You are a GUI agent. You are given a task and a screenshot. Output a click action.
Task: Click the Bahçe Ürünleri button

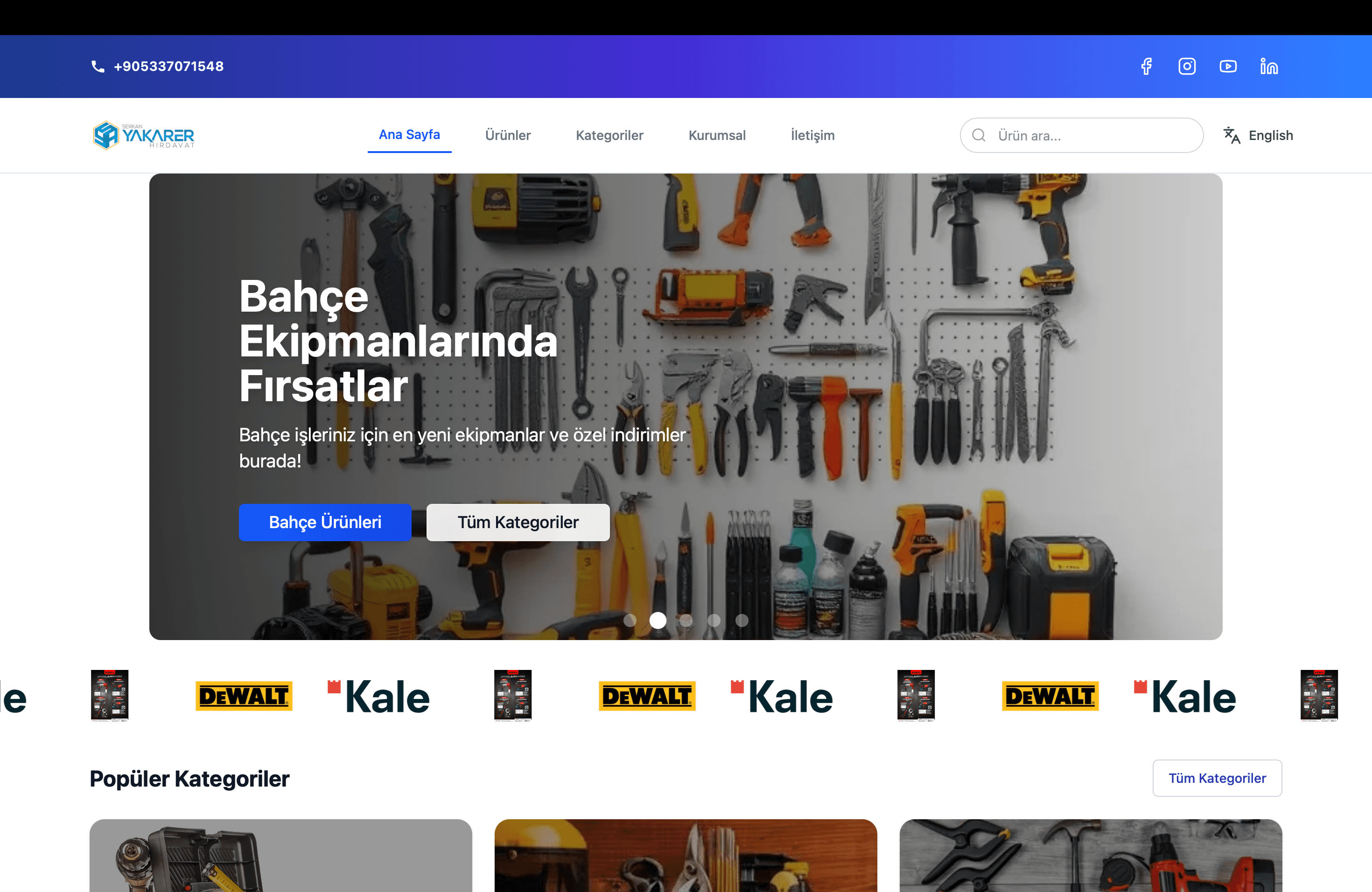pos(325,522)
